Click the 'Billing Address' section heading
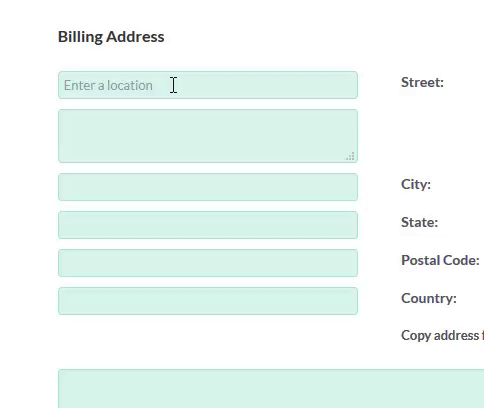Image resolution: width=484 pixels, height=408 pixels. point(111,37)
